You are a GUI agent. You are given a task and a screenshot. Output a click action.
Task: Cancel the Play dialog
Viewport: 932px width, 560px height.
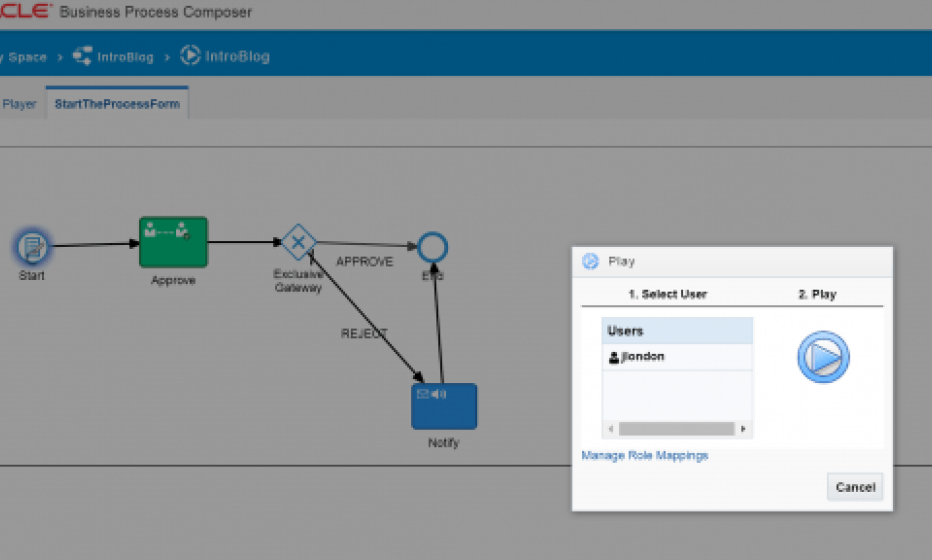click(855, 487)
